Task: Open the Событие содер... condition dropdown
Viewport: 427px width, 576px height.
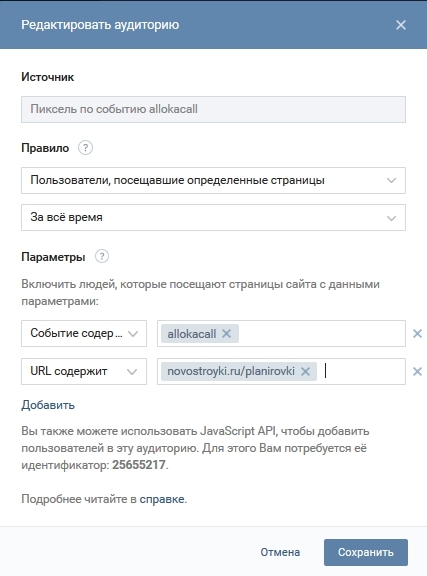Action: [84, 334]
